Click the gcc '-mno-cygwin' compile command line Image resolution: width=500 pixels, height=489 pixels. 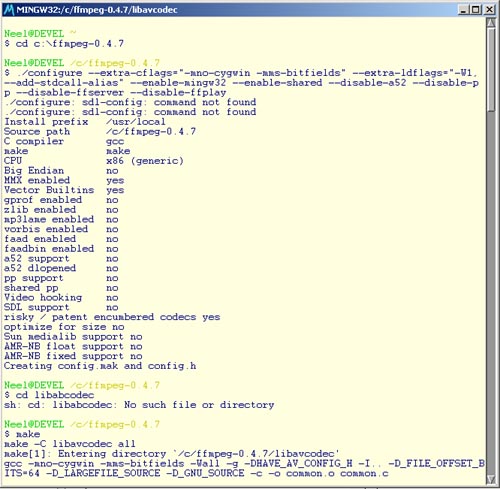pos(244,463)
